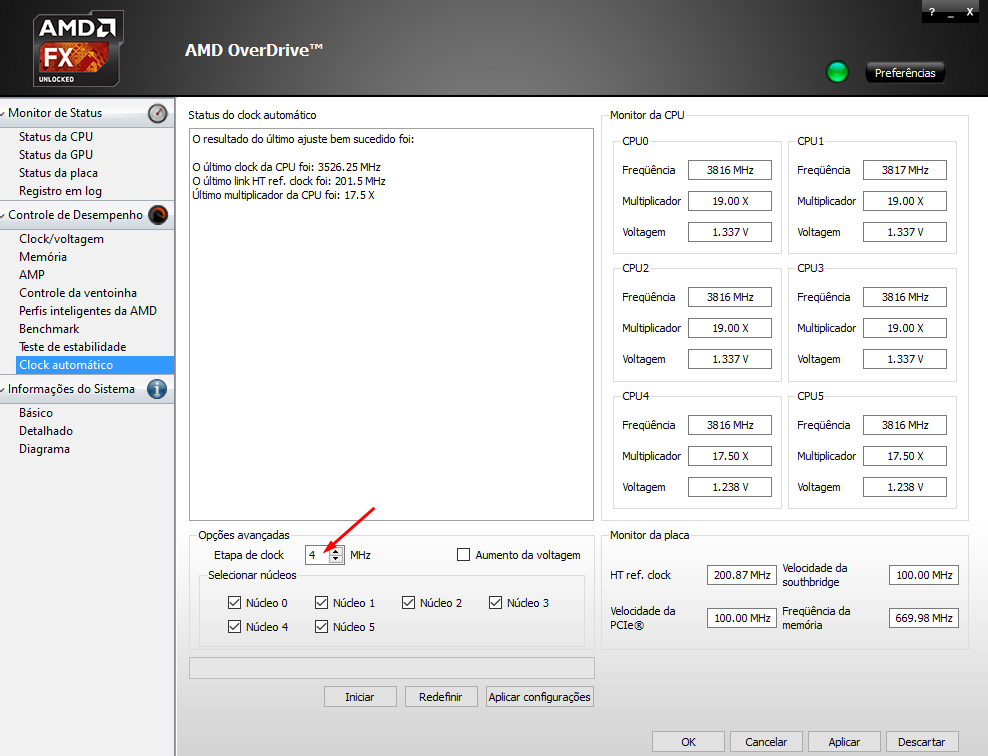Click CPU0 Freqüência value 3816 MHz
This screenshot has width=988, height=756.
730,170
